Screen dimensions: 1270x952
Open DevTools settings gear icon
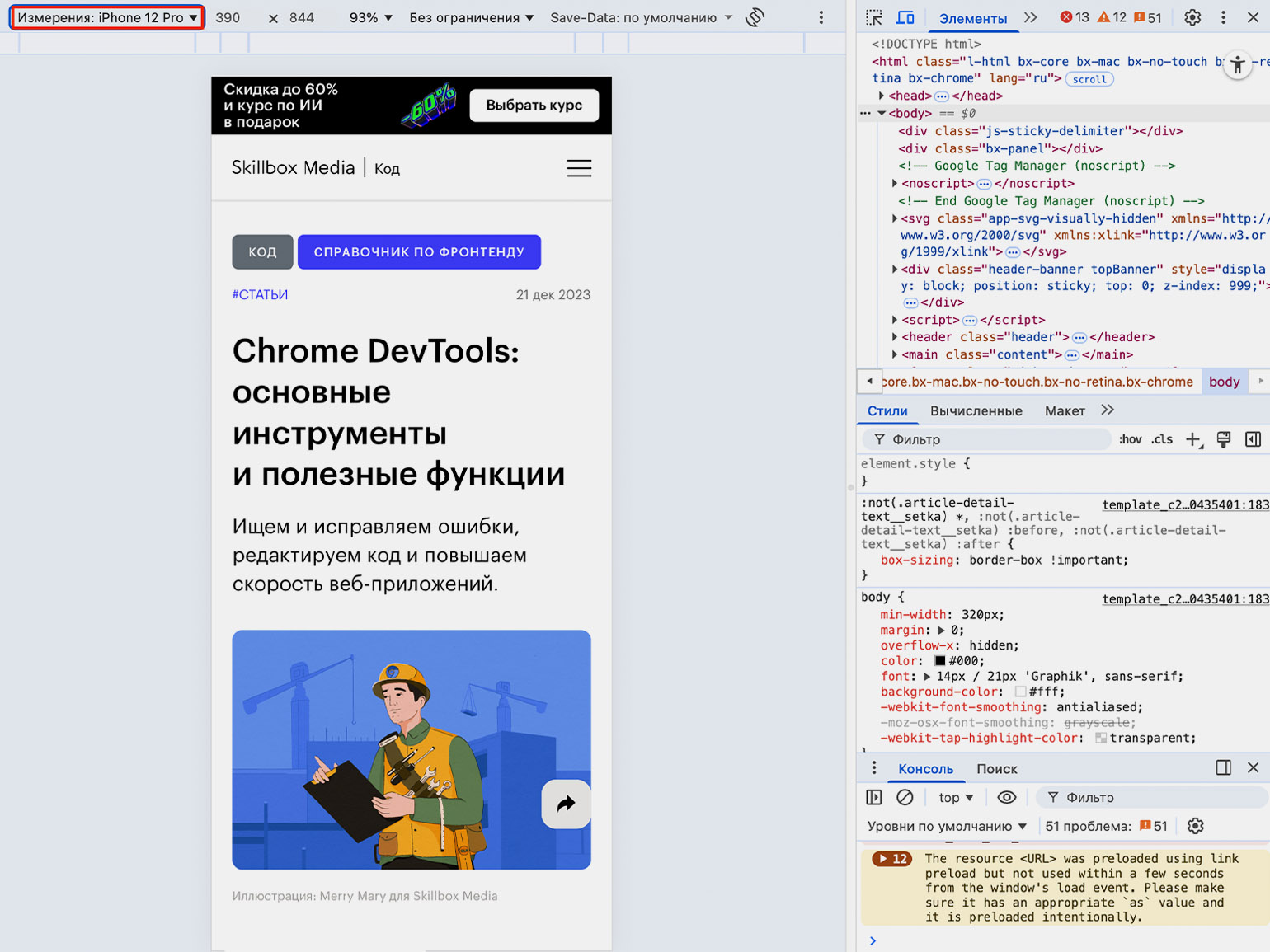coord(1192,17)
